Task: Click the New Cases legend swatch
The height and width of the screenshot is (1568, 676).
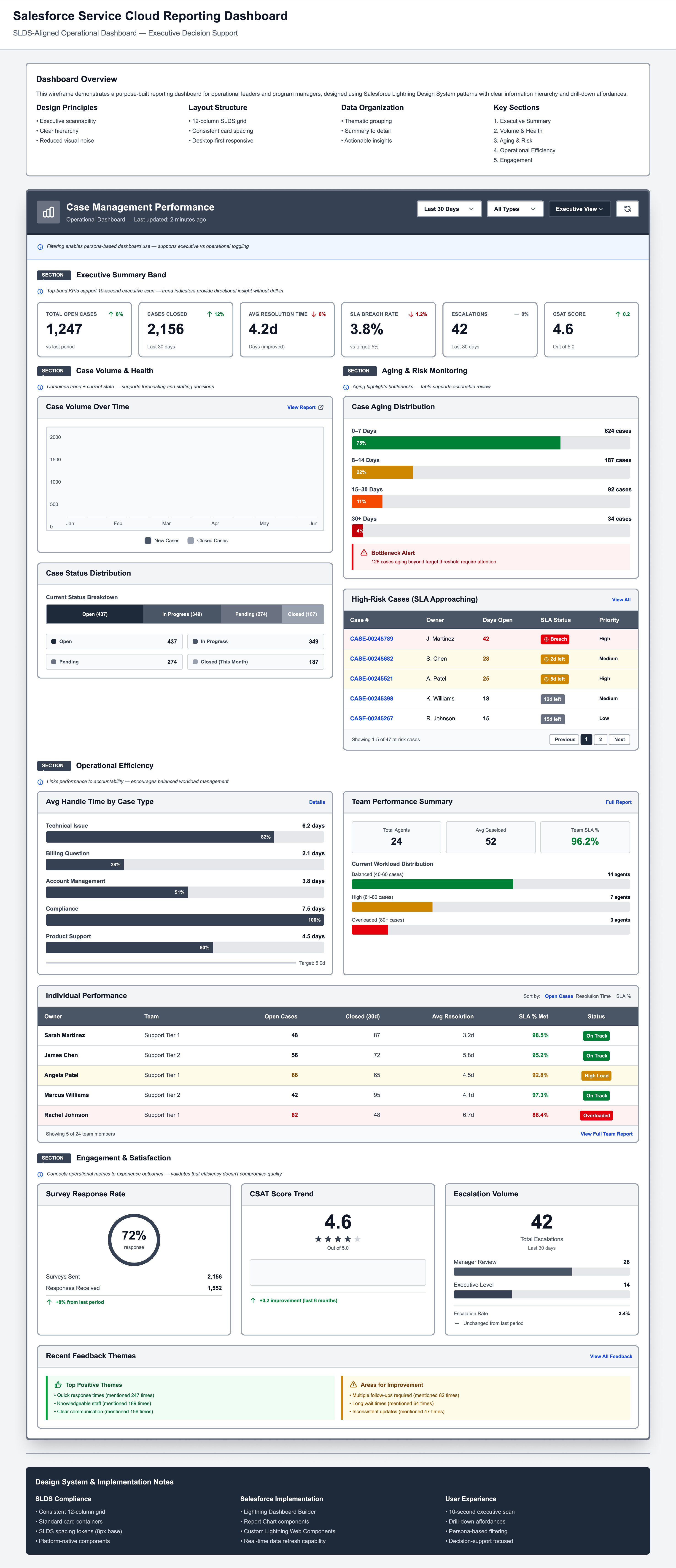Action: click(148, 541)
